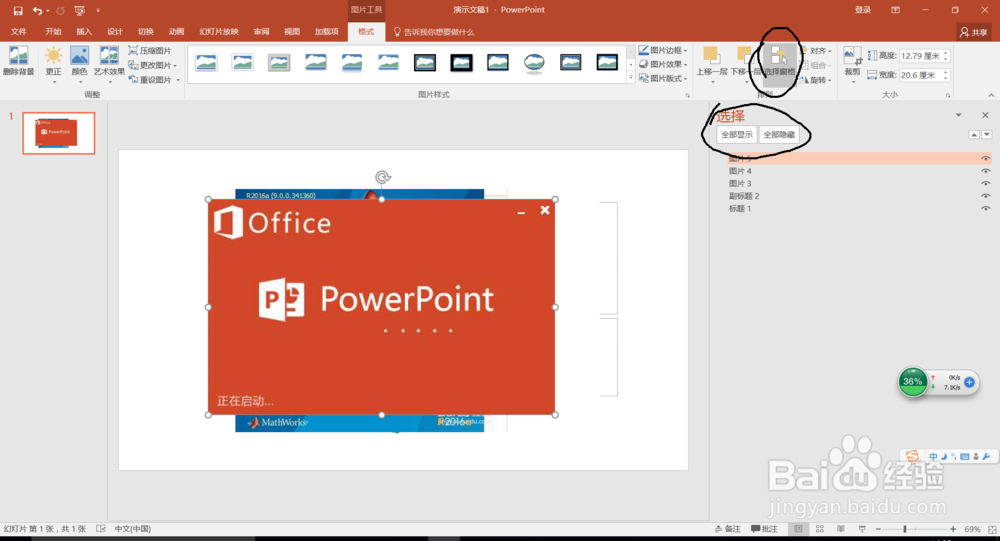This screenshot has width=1000, height=541.
Task: Toggle visibility eye for highlighted top picture row
Action: pyautogui.click(x=985, y=158)
